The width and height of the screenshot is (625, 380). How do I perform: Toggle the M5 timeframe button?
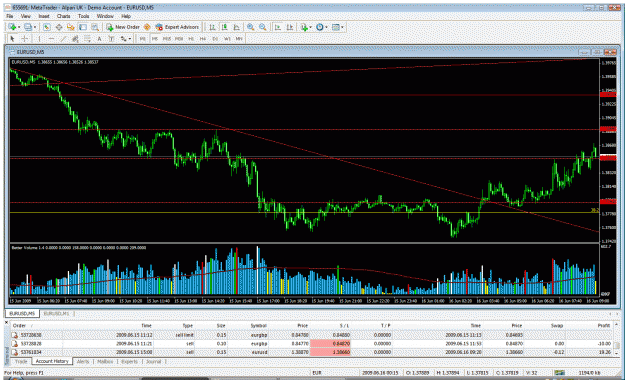155,39
